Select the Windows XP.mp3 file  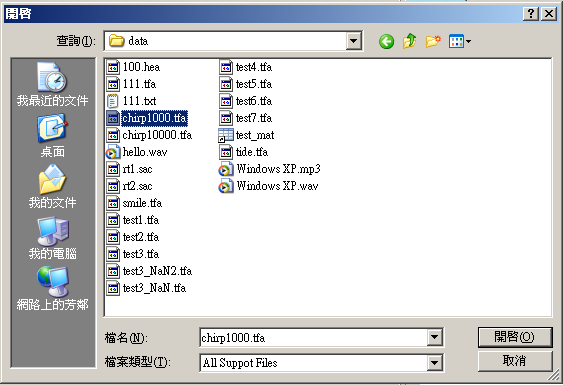click(x=269, y=169)
